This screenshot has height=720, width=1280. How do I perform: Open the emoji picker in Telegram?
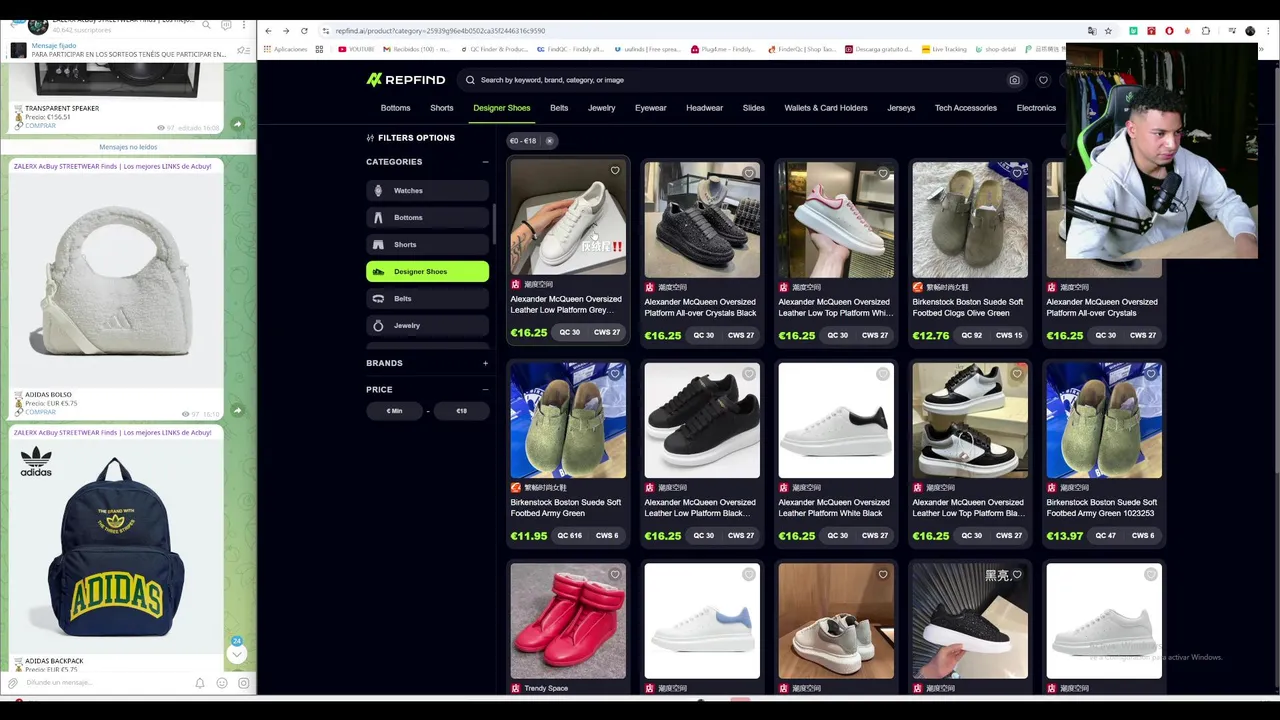(222, 683)
